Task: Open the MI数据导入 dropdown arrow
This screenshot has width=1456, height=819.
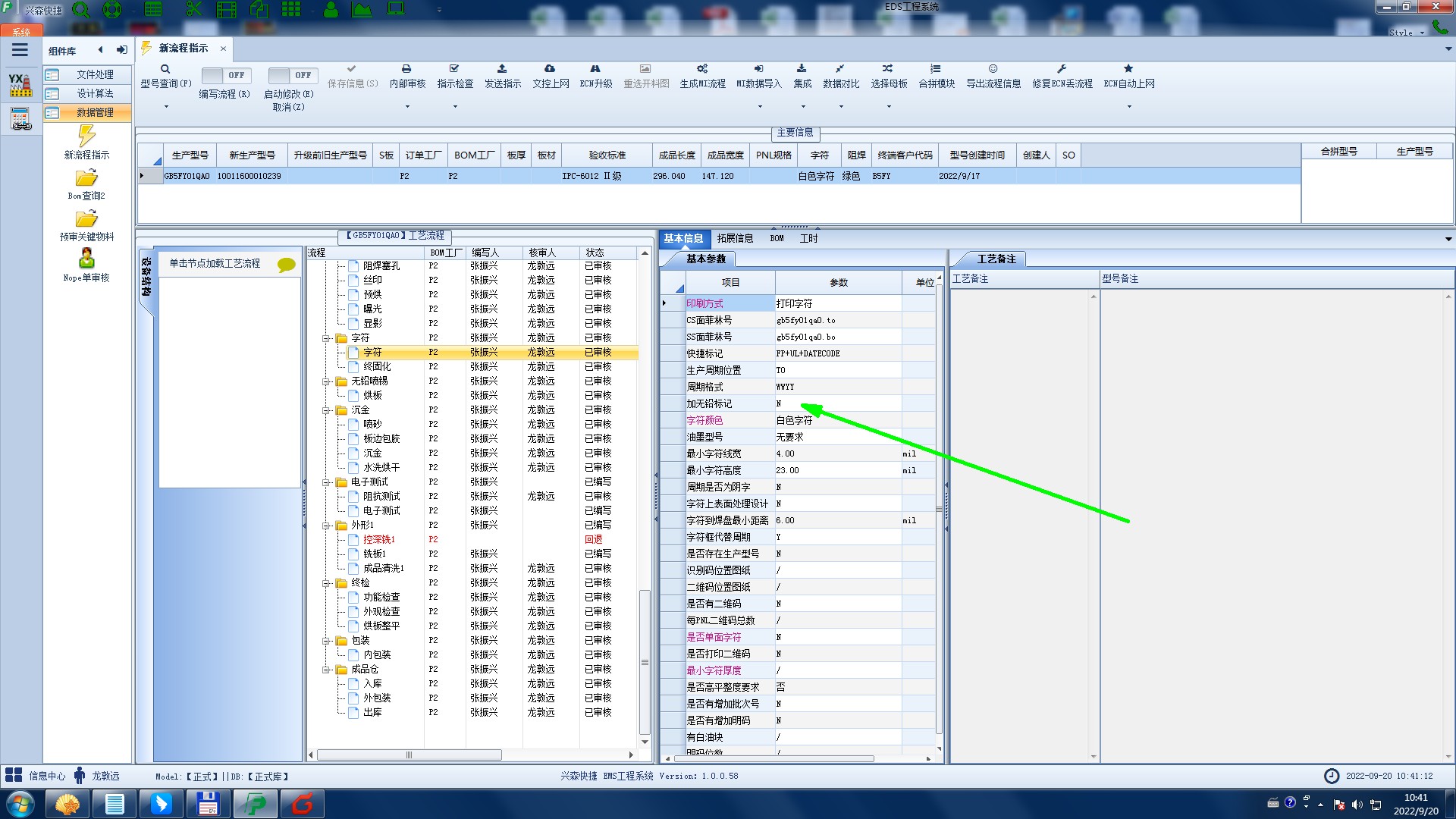Action: (759, 107)
